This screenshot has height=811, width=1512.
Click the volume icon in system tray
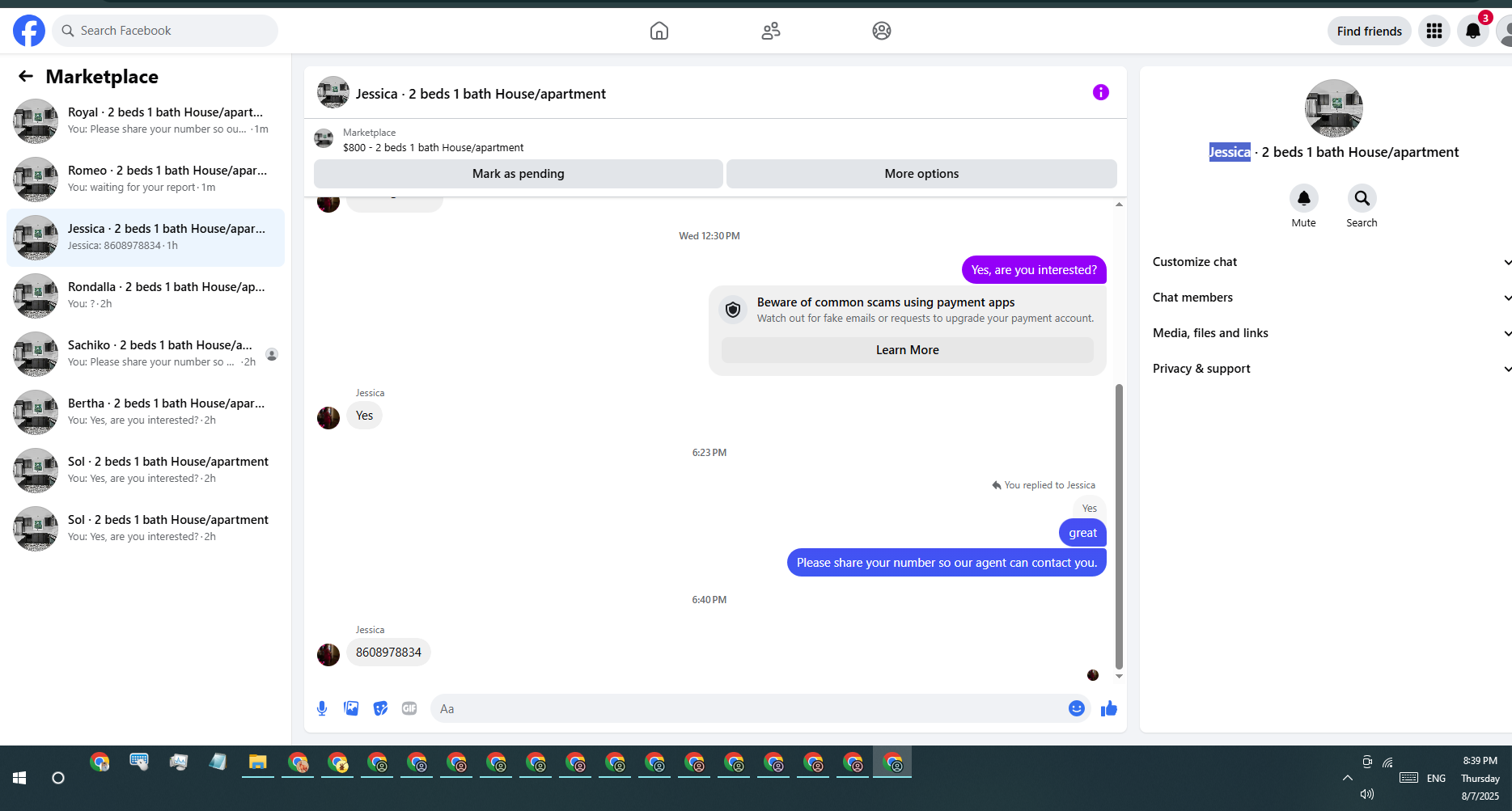coord(1367,794)
